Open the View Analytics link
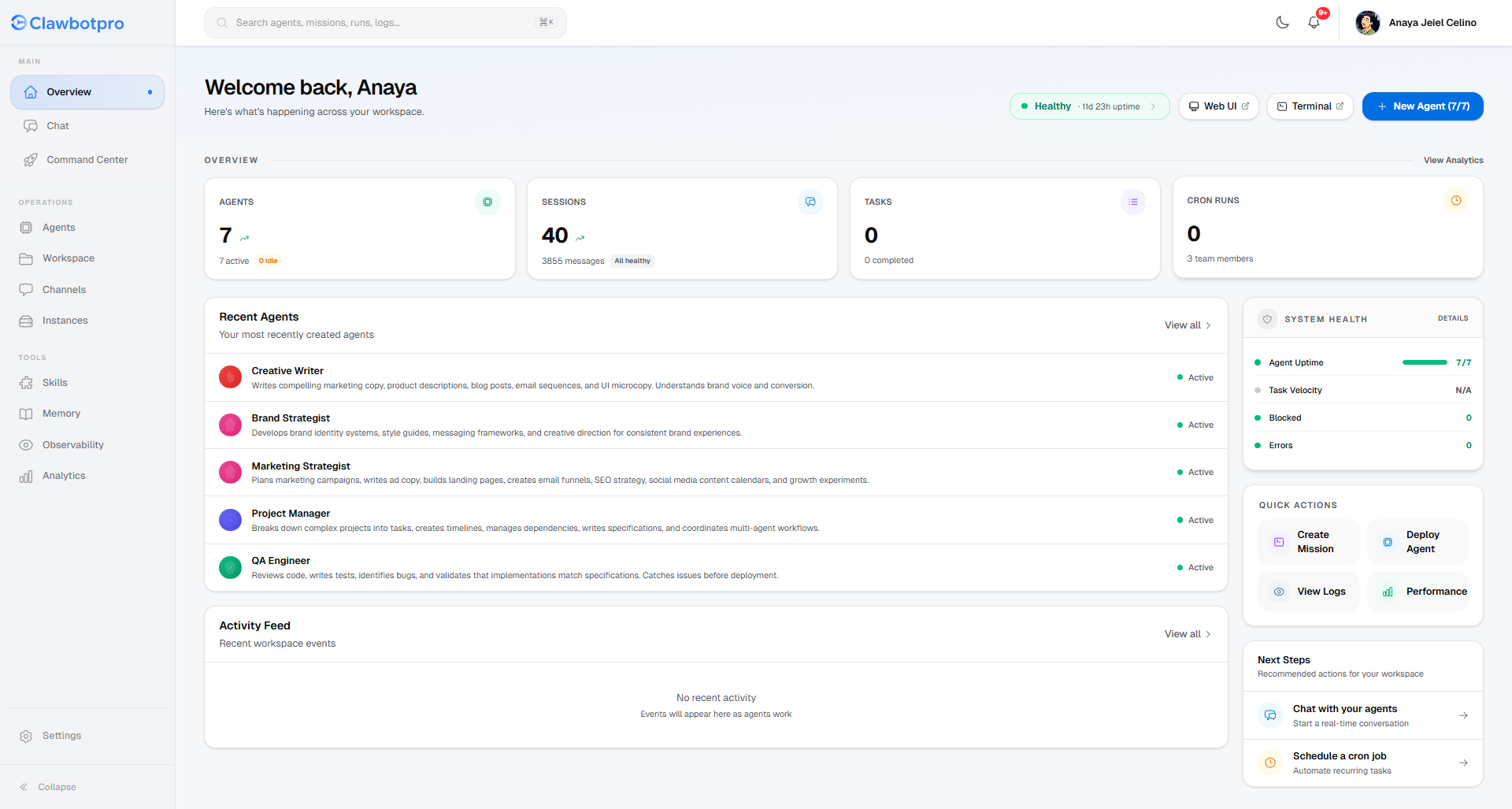The image size is (1512, 809). point(1453,160)
